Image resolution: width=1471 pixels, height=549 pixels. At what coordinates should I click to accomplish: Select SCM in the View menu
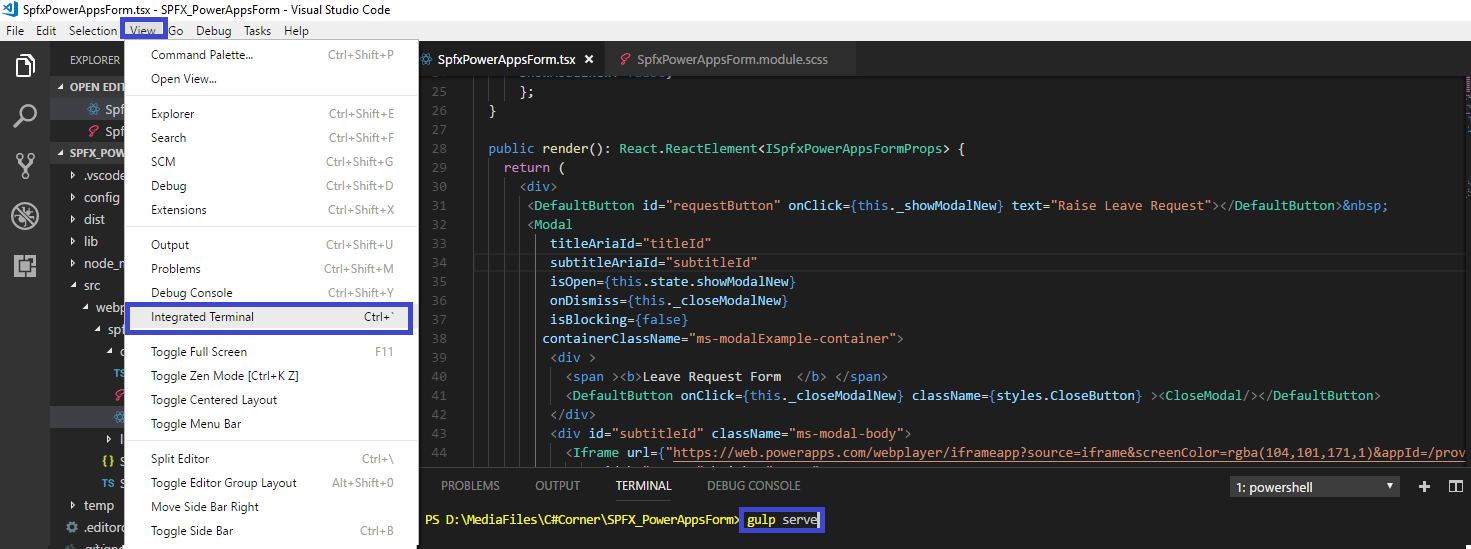pyautogui.click(x=271, y=162)
